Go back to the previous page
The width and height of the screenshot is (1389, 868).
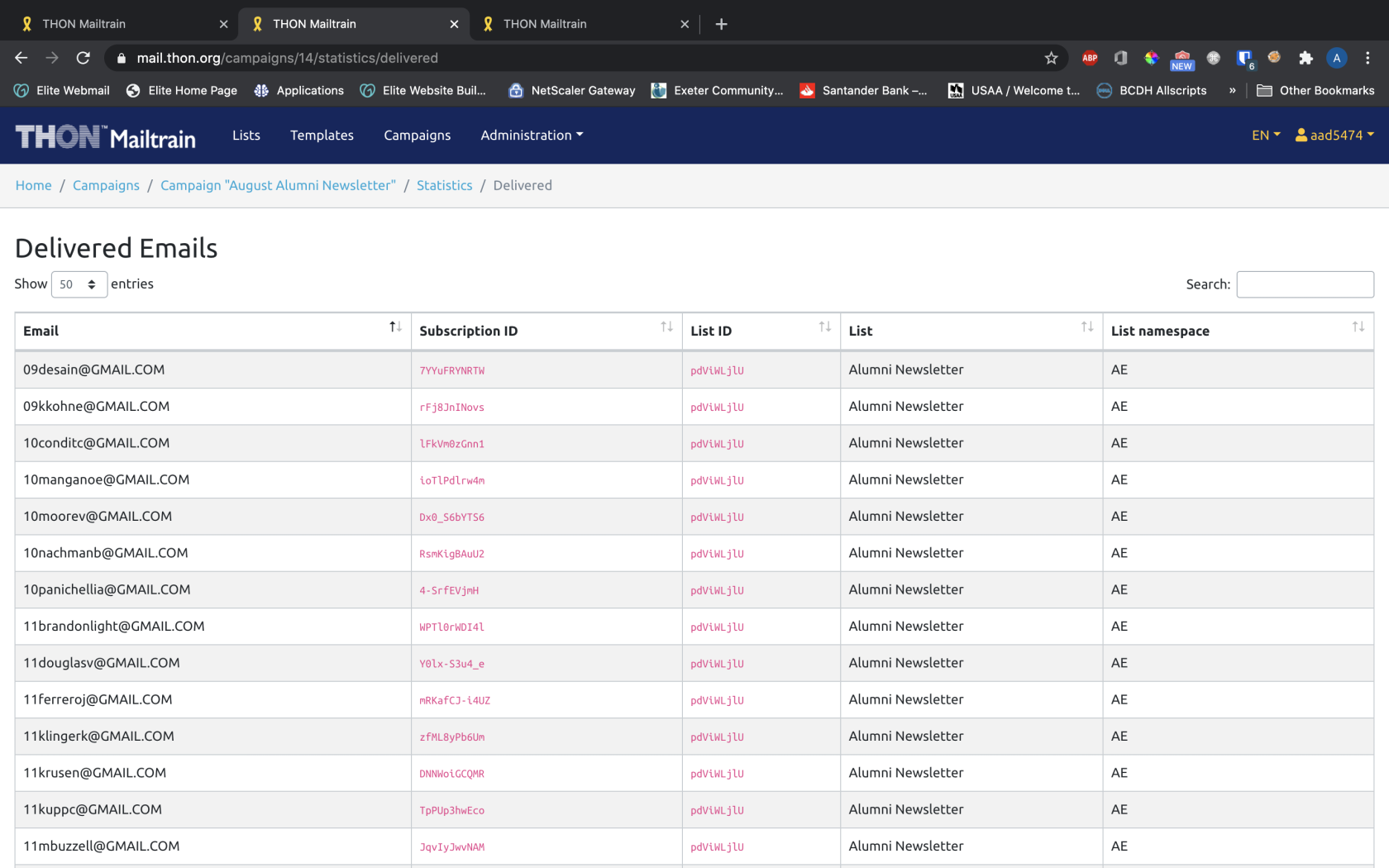(x=21, y=58)
